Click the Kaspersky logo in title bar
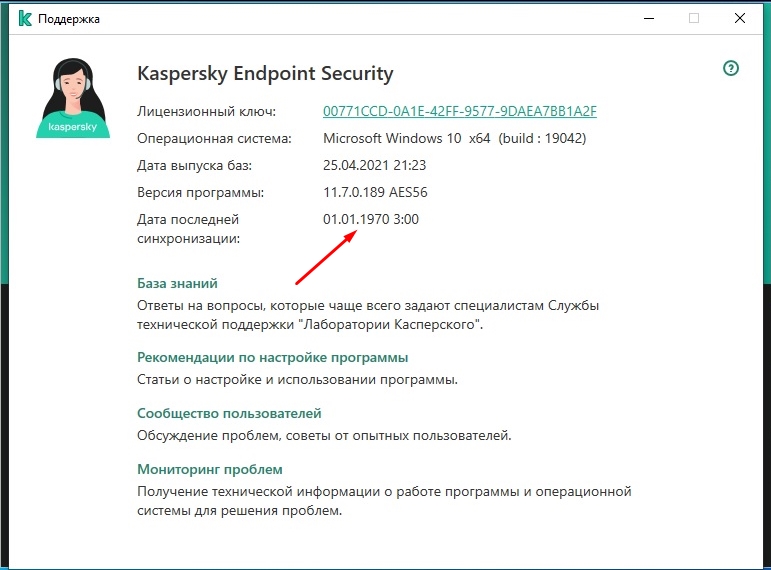Image resolution: width=771 pixels, height=570 pixels. (x=23, y=18)
